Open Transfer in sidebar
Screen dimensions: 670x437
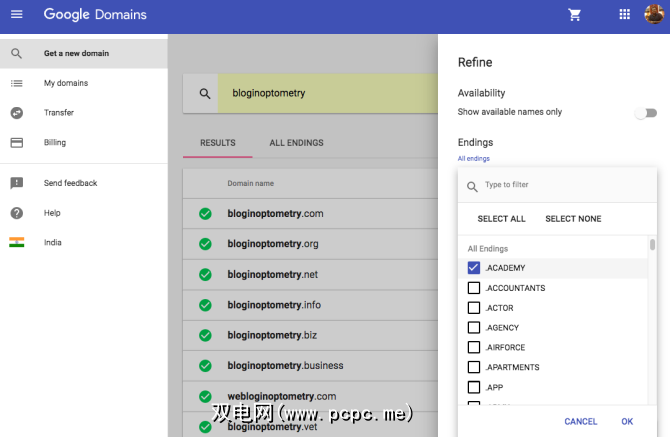[x=84, y=113]
